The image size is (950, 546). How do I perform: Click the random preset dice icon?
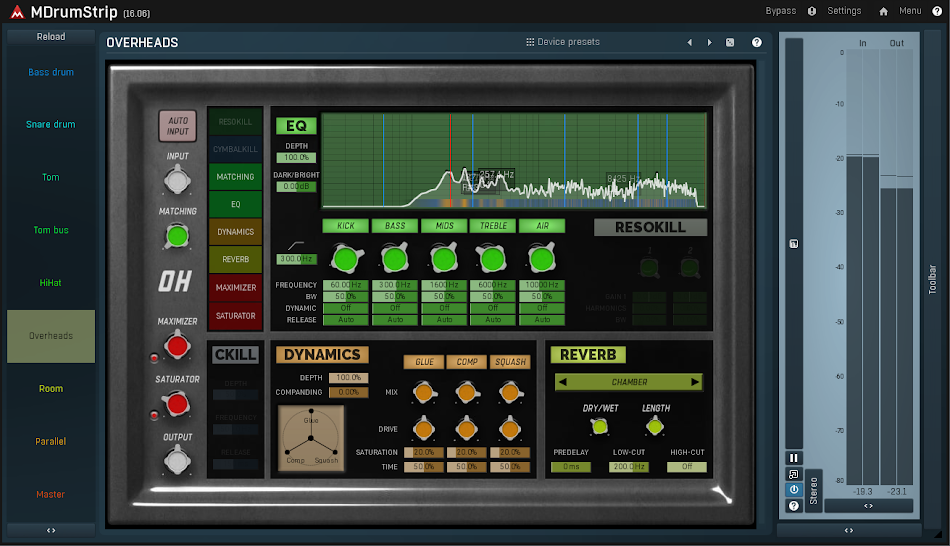click(730, 42)
